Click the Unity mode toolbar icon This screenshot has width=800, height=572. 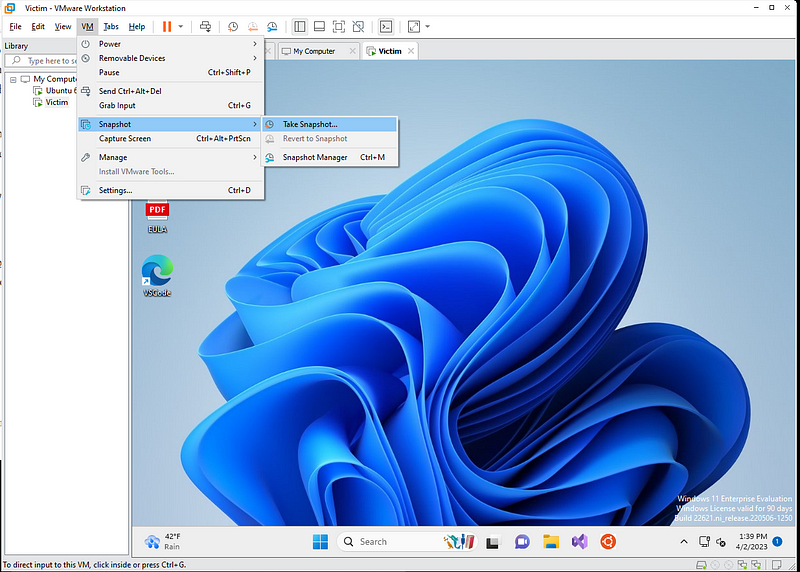coord(359,27)
